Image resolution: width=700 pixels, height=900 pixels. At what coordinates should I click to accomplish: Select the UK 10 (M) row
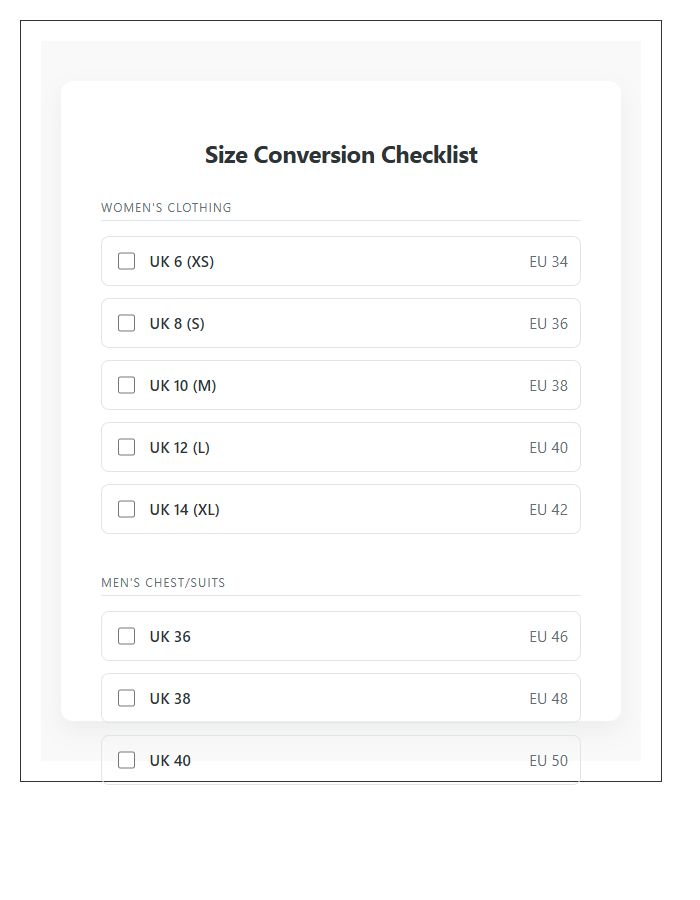click(x=340, y=385)
